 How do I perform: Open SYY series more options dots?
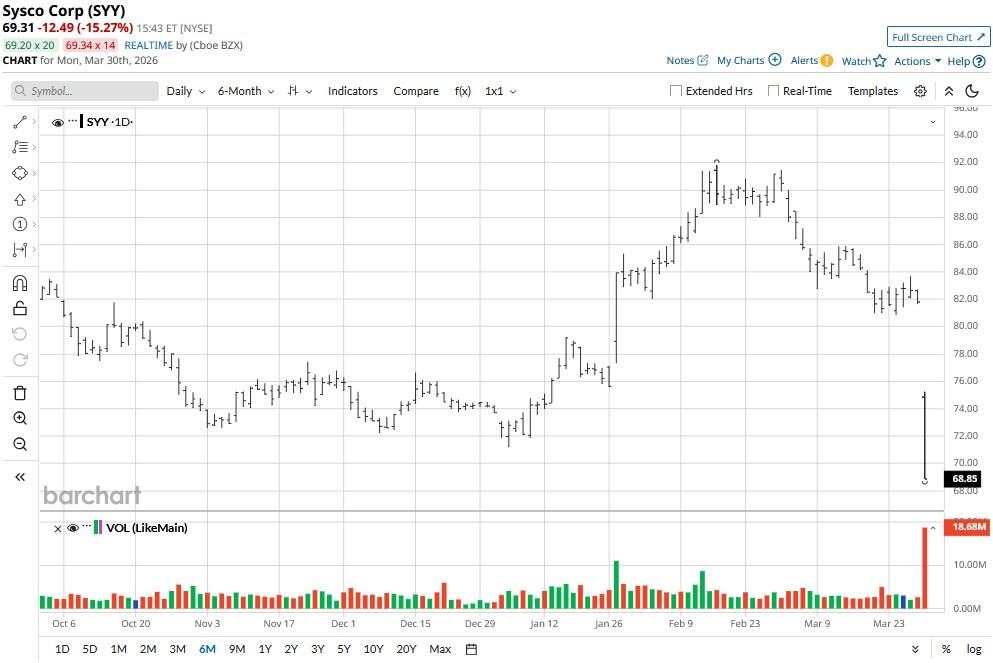point(72,120)
